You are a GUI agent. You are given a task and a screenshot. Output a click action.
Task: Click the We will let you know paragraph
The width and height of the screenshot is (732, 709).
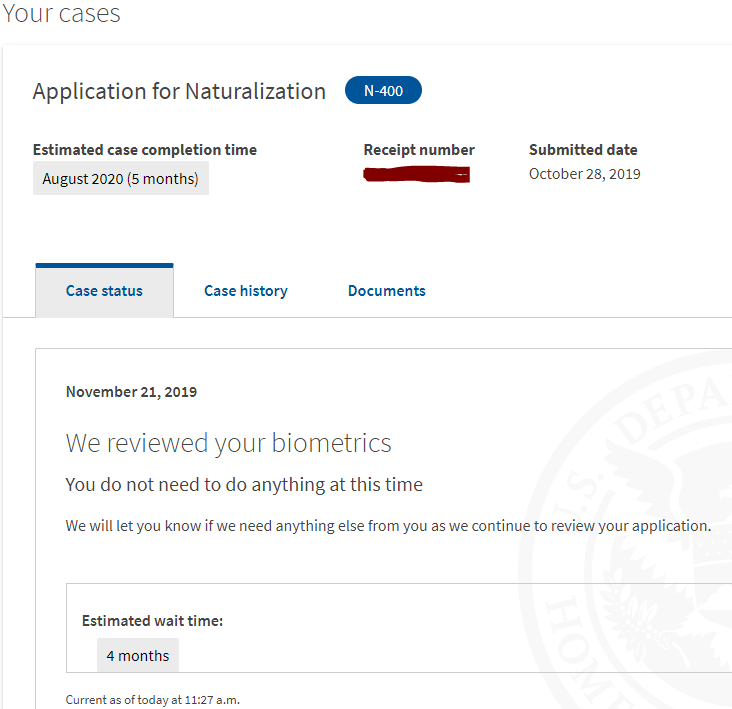click(x=388, y=526)
